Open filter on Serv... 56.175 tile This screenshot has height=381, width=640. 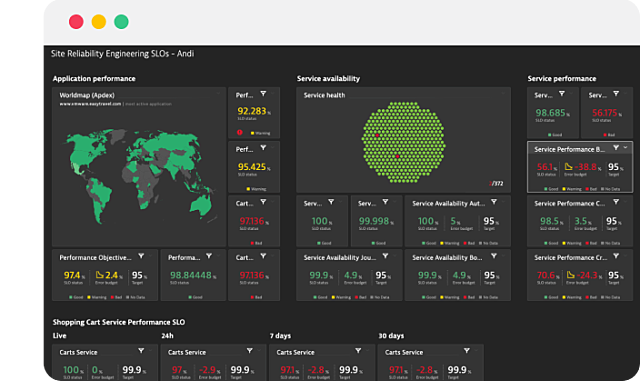click(616, 94)
